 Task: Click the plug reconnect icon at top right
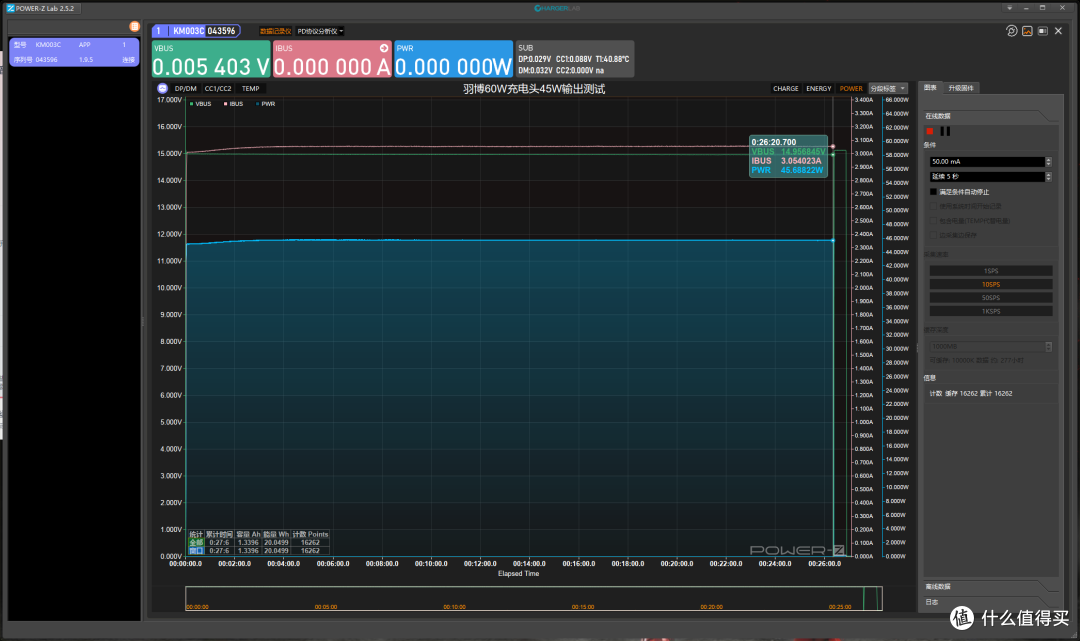[1011, 31]
